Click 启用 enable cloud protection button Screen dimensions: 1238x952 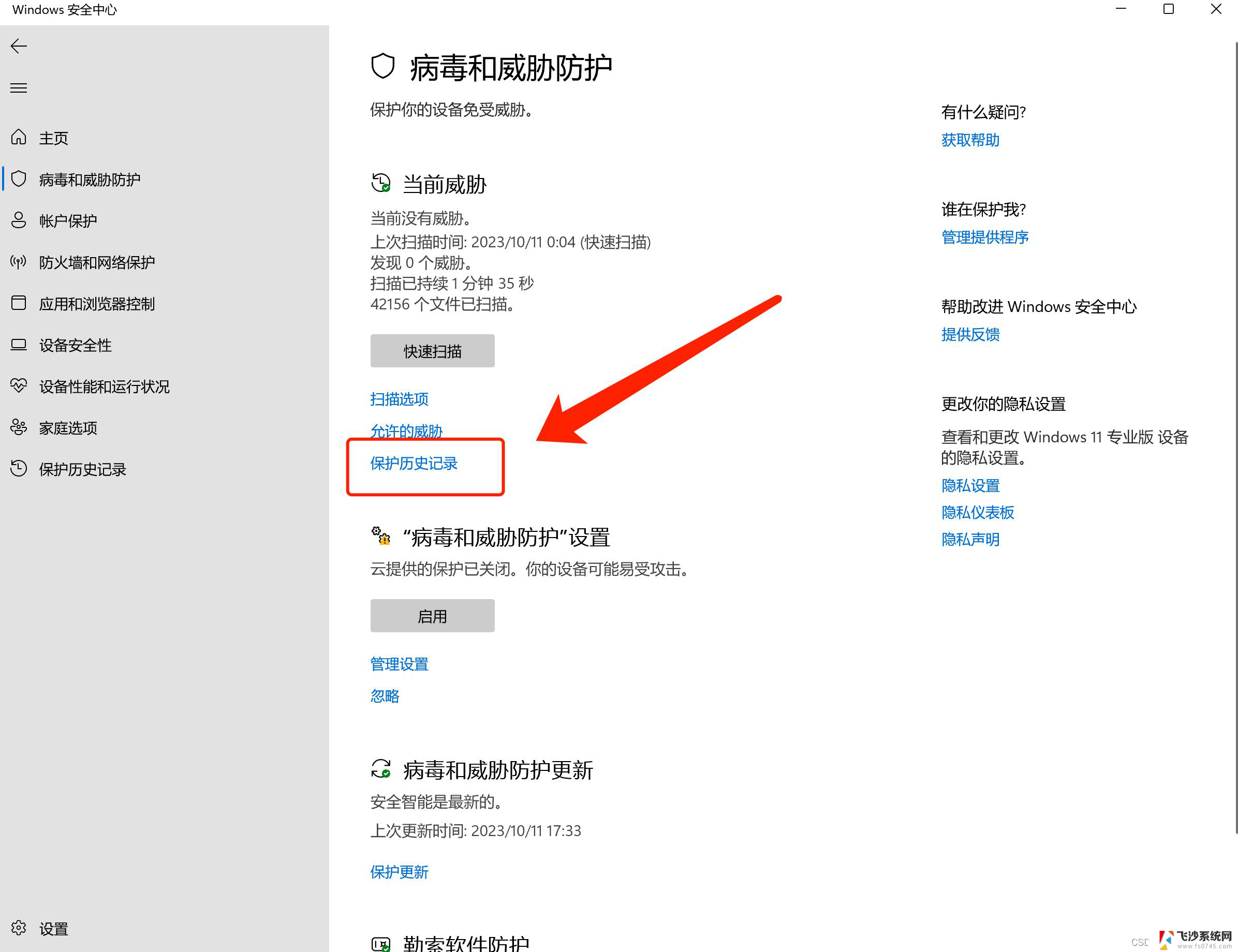click(x=432, y=615)
